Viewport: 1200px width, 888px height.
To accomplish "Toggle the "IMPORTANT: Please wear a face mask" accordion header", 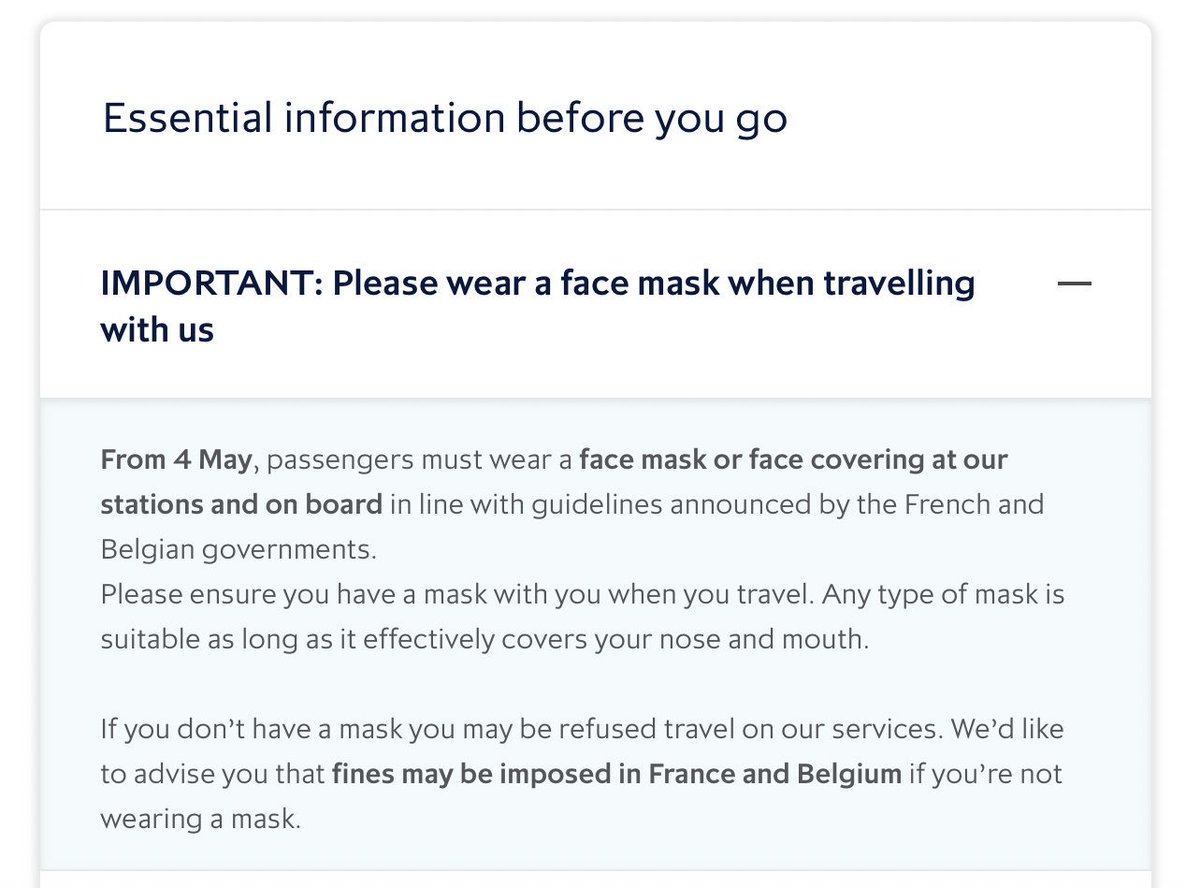I will pyautogui.click(x=596, y=304).
